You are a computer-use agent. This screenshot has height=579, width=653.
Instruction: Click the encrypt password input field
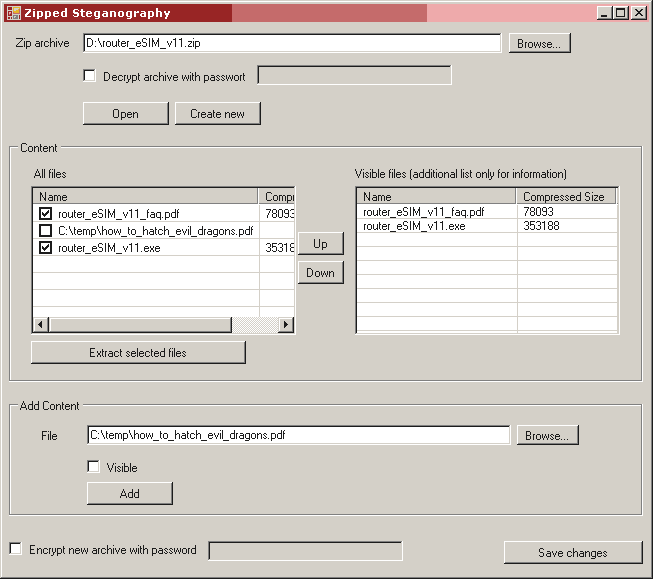click(x=305, y=551)
